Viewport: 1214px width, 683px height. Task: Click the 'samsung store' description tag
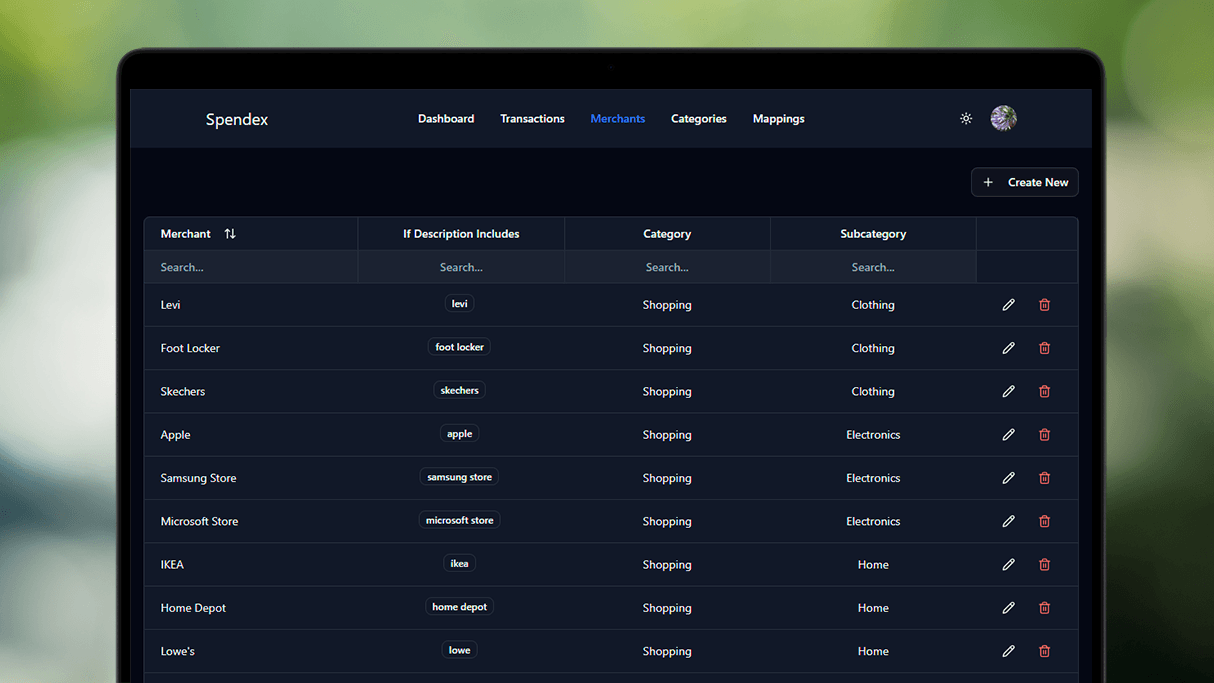[460, 477]
